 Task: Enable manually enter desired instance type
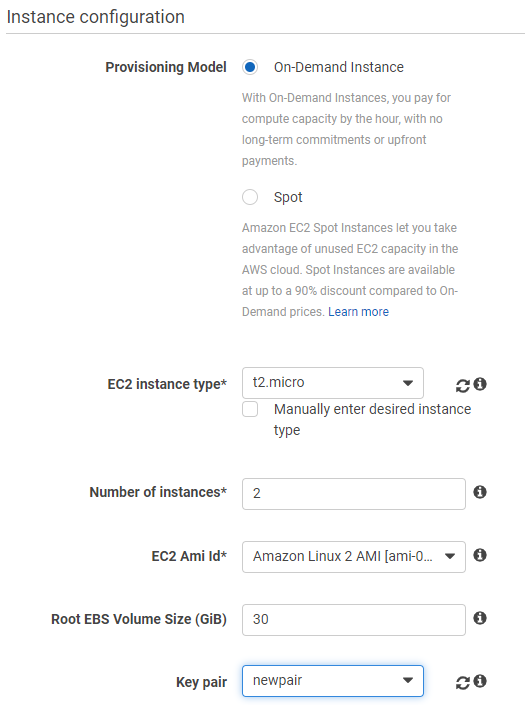click(250, 409)
